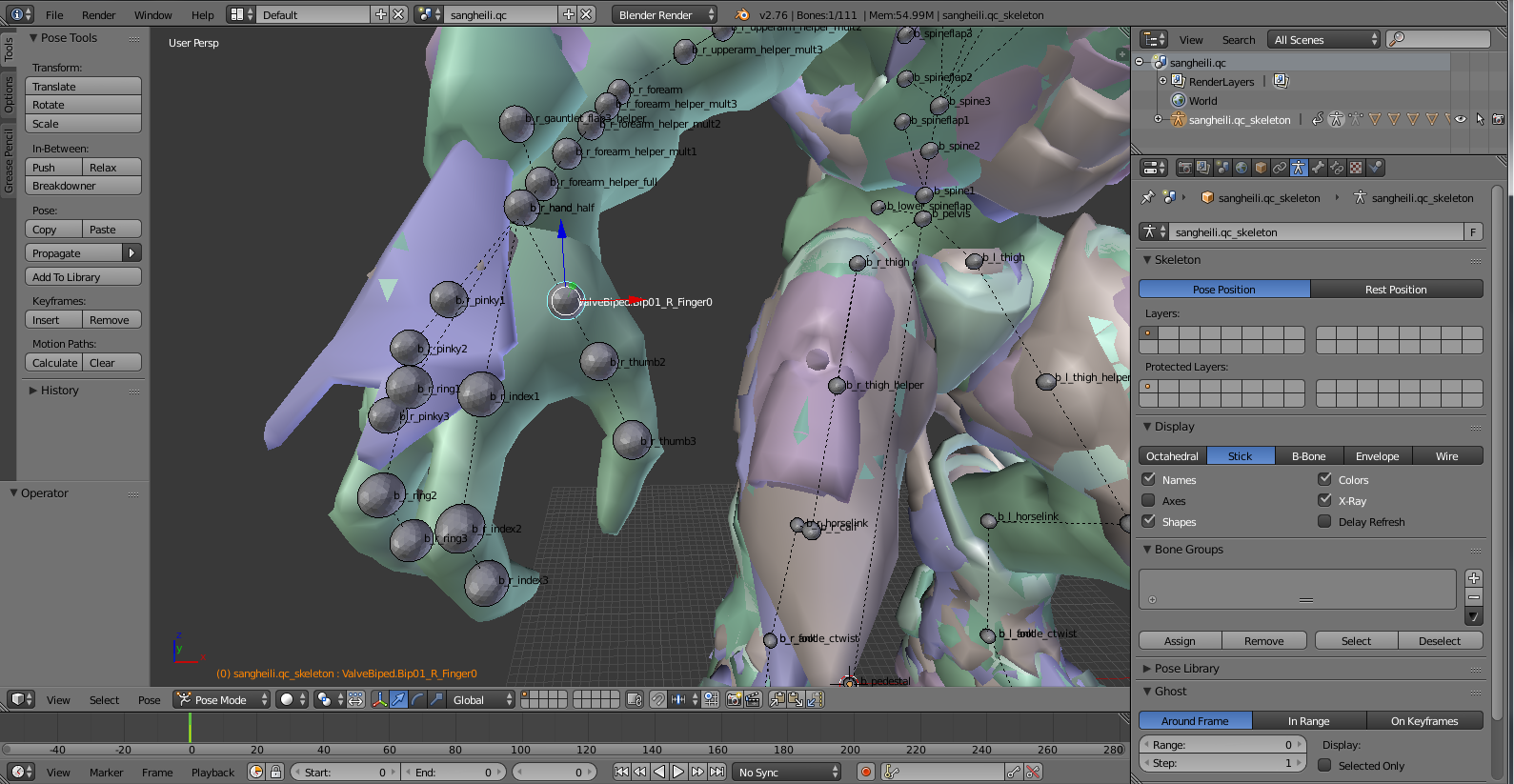Click paste pose from buffer icon in header
This screenshot has width=1514, height=784.
797,699
